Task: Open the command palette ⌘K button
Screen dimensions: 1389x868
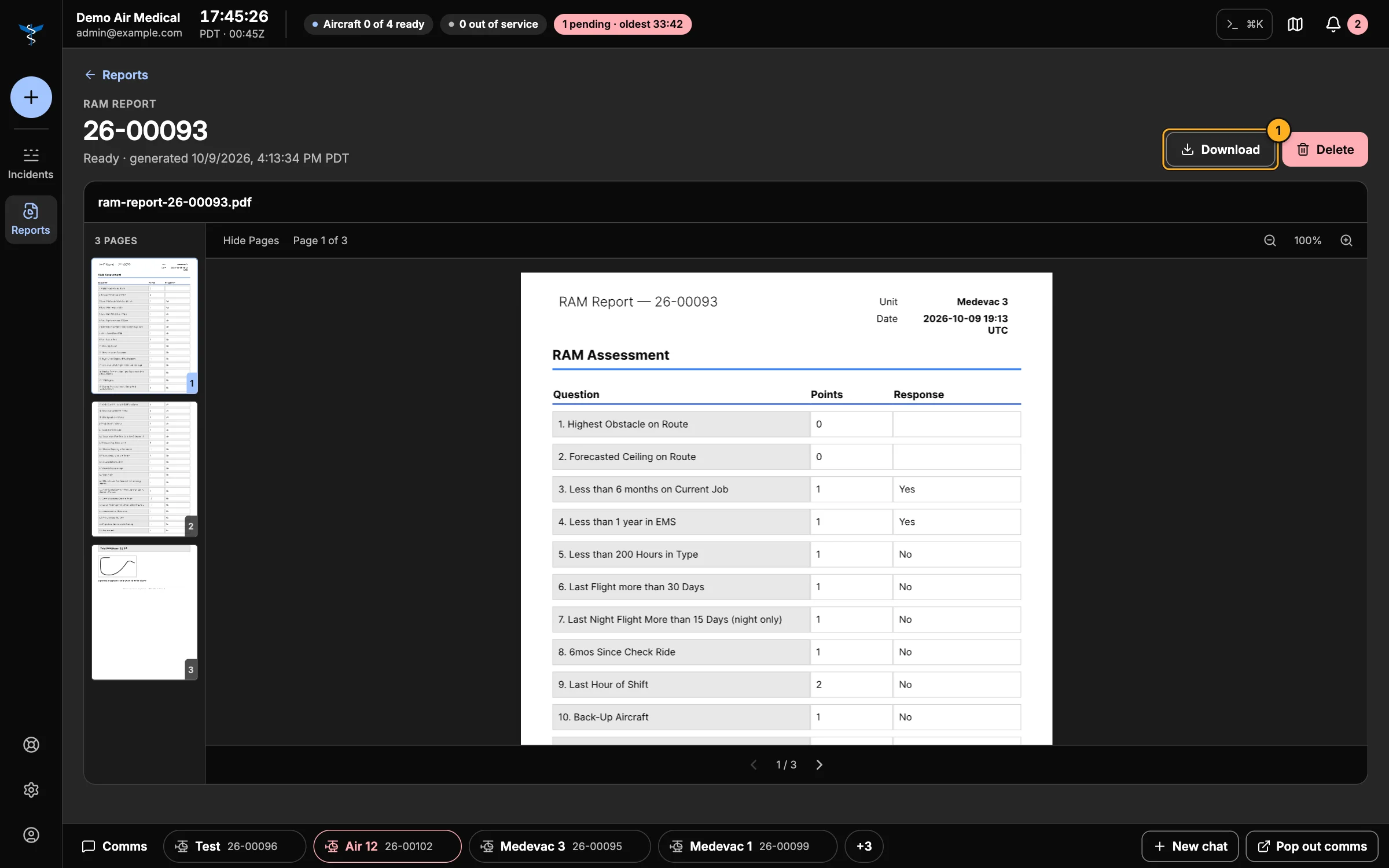Action: [x=1244, y=24]
